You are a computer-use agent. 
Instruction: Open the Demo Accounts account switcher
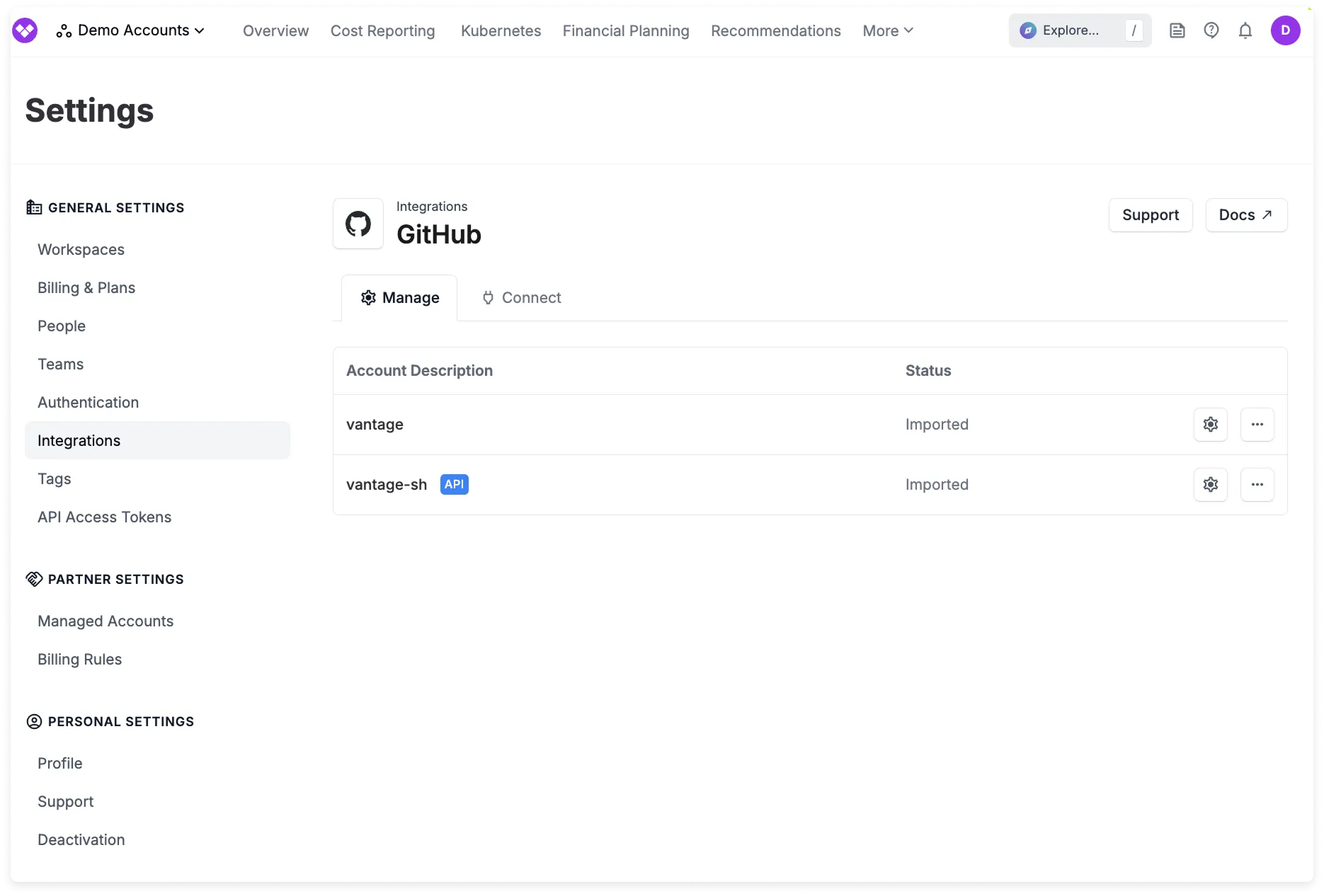point(131,30)
